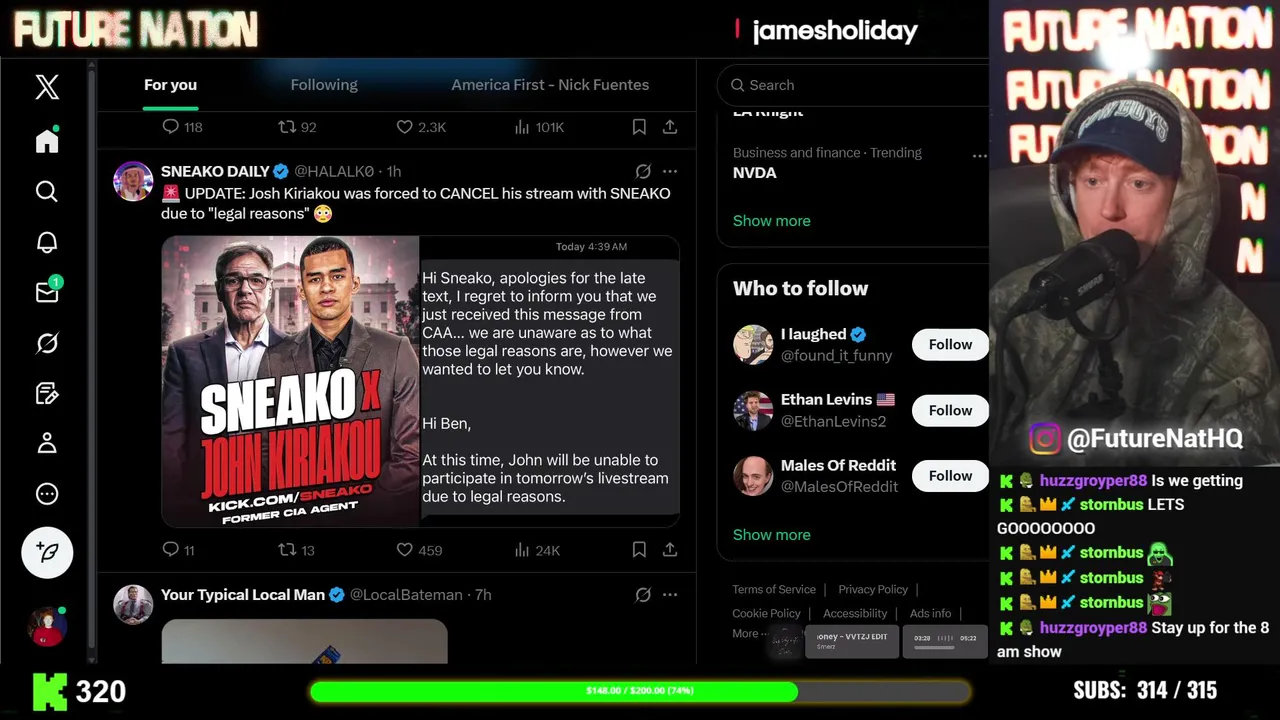Click Your Typical Local Man avatar
1280x720 pixels.
click(133, 605)
